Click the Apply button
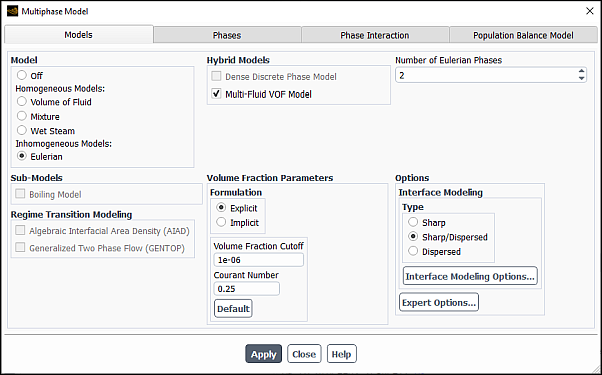 [263, 354]
